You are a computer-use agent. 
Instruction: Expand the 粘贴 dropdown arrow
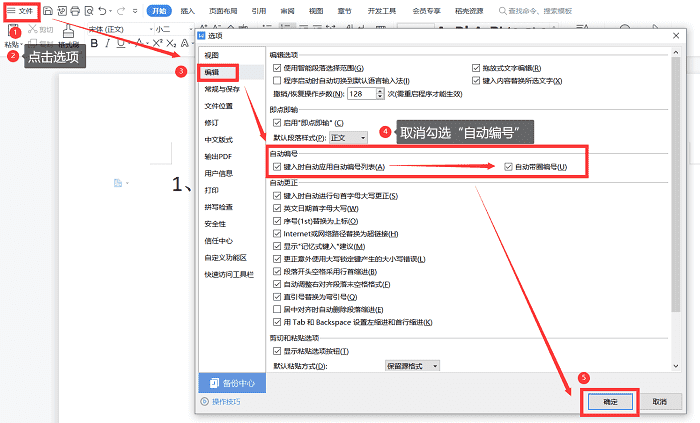tap(21, 45)
